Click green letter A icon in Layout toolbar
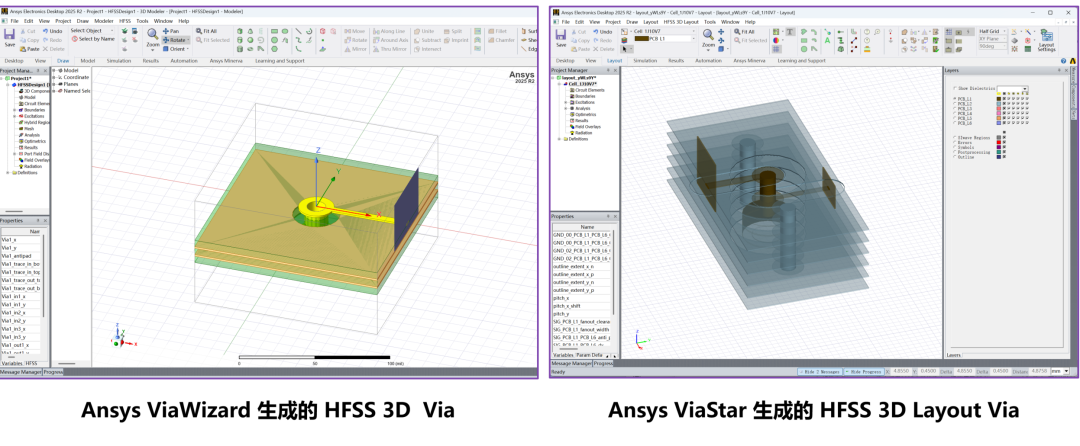 click(x=828, y=41)
